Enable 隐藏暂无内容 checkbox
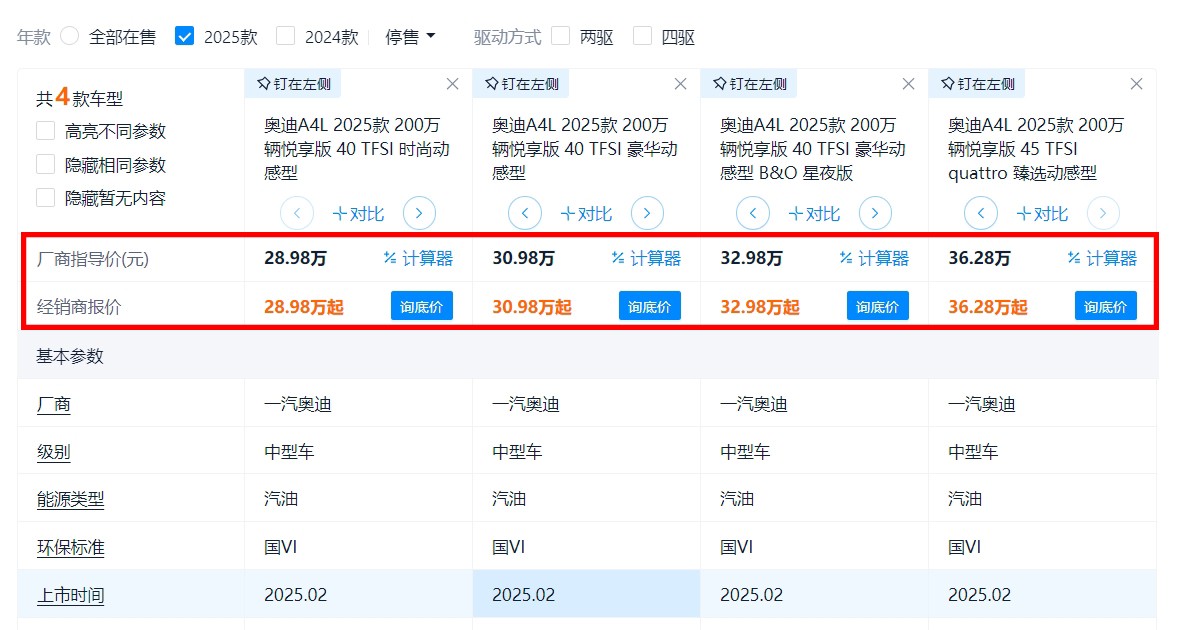 pyautogui.click(x=46, y=197)
